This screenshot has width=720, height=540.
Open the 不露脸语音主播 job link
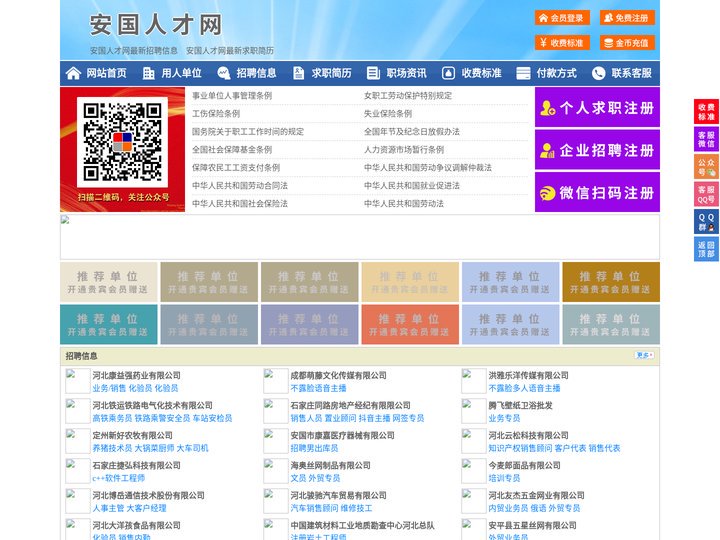(x=318, y=388)
